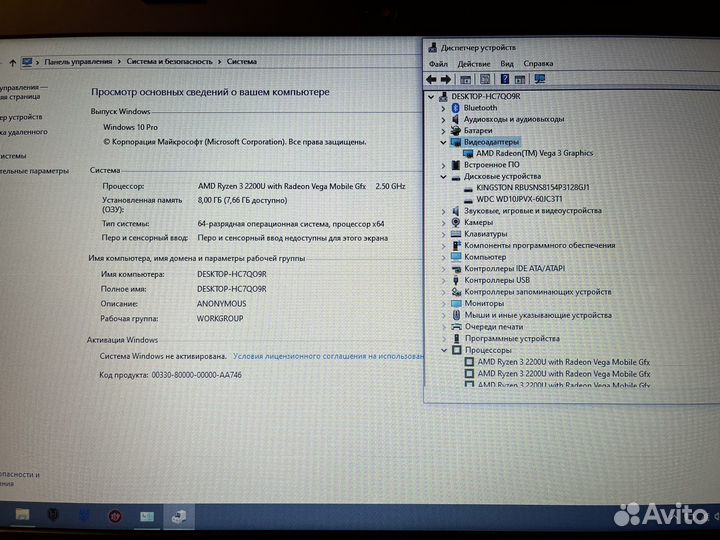
Task: Open the Условия лицензионного соглашения link
Action: click(x=328, y=356)
